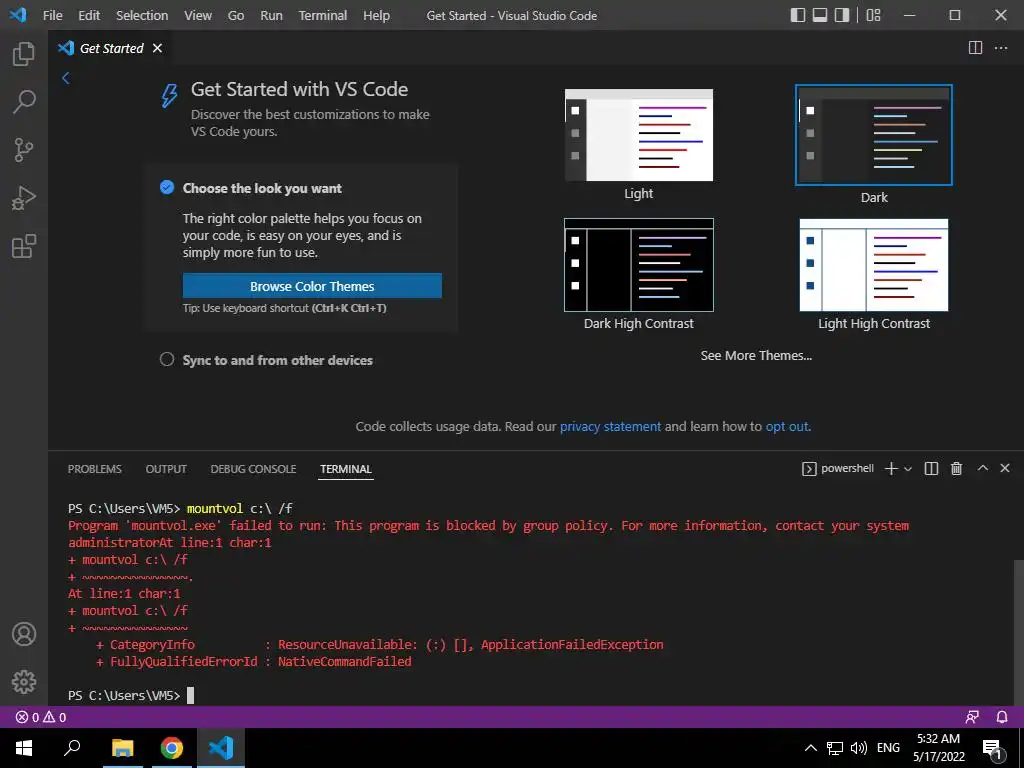The image size is (1024, 768).
Task: Split the editor to the right
Action: [975, 48]
